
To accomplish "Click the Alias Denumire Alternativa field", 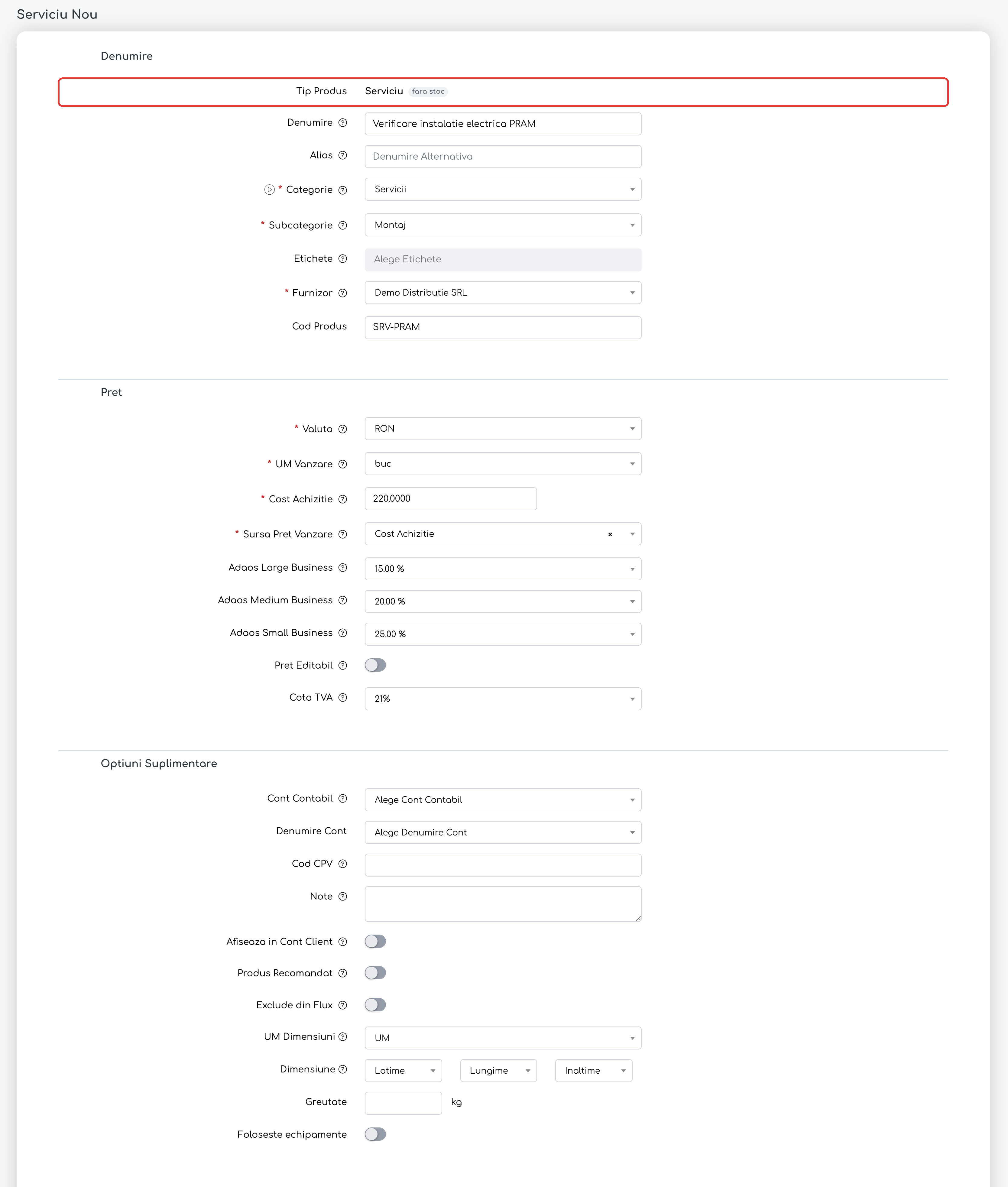I will (x=503, y=156).
